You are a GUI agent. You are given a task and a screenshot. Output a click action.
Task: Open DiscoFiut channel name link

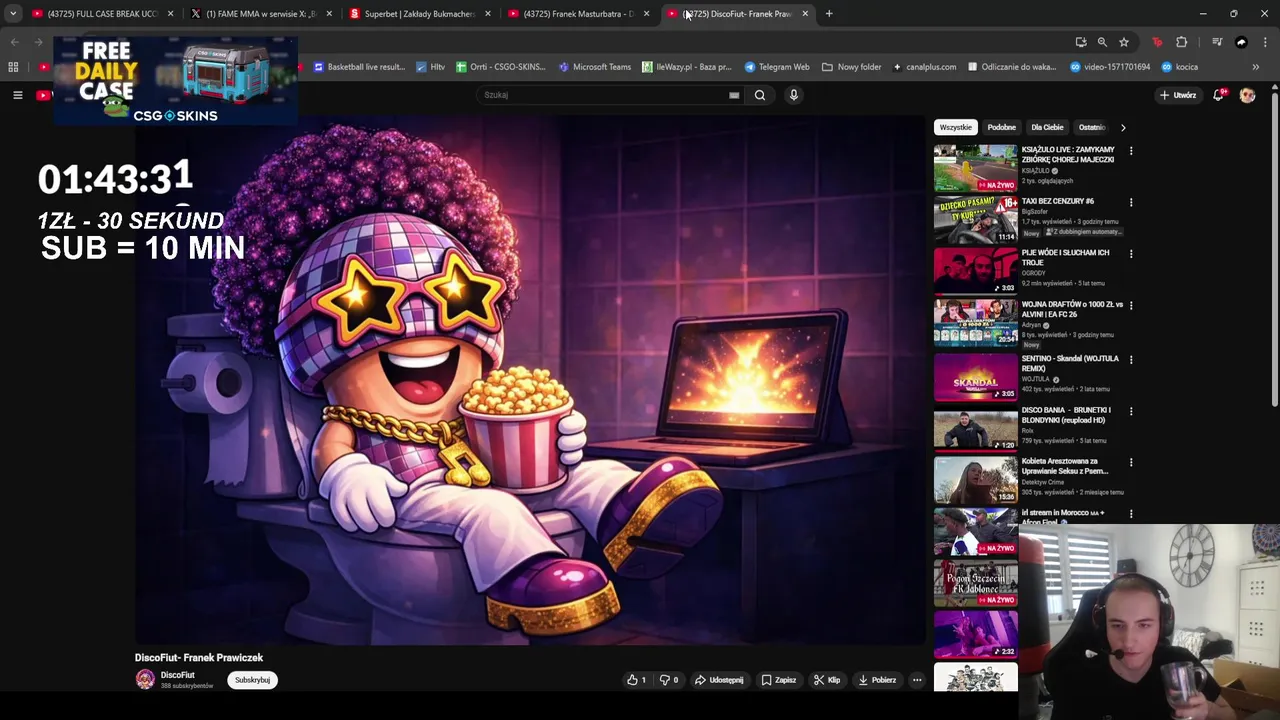pyautogui.click(x=177, y=675)
